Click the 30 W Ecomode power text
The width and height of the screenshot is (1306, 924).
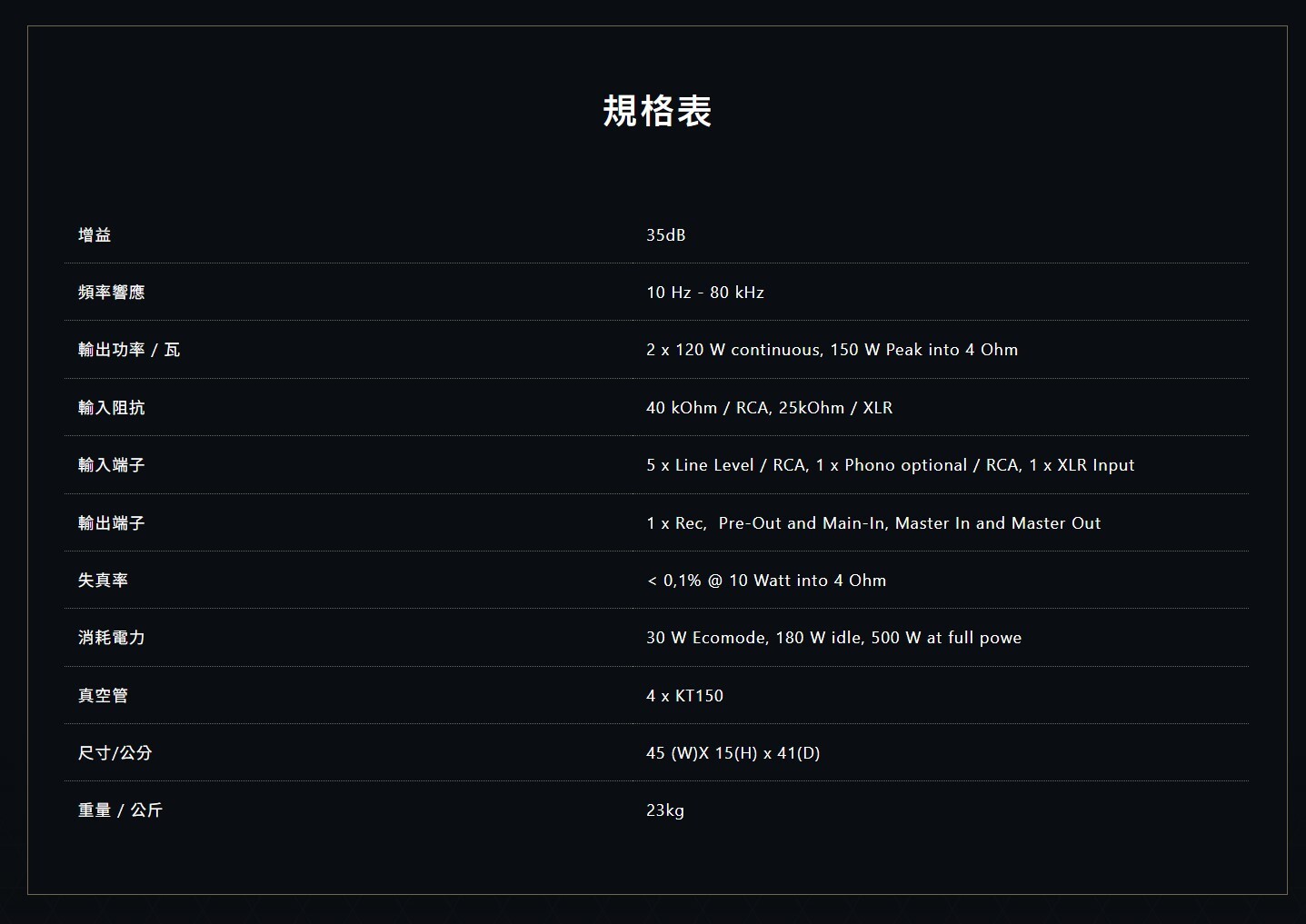(x=706, y=638)
